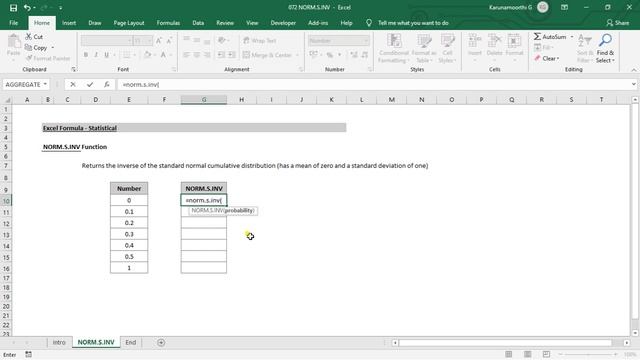This screenshot has width=640, height=360.
Task: Toggle Bold formatting
Action: (86, 55)
